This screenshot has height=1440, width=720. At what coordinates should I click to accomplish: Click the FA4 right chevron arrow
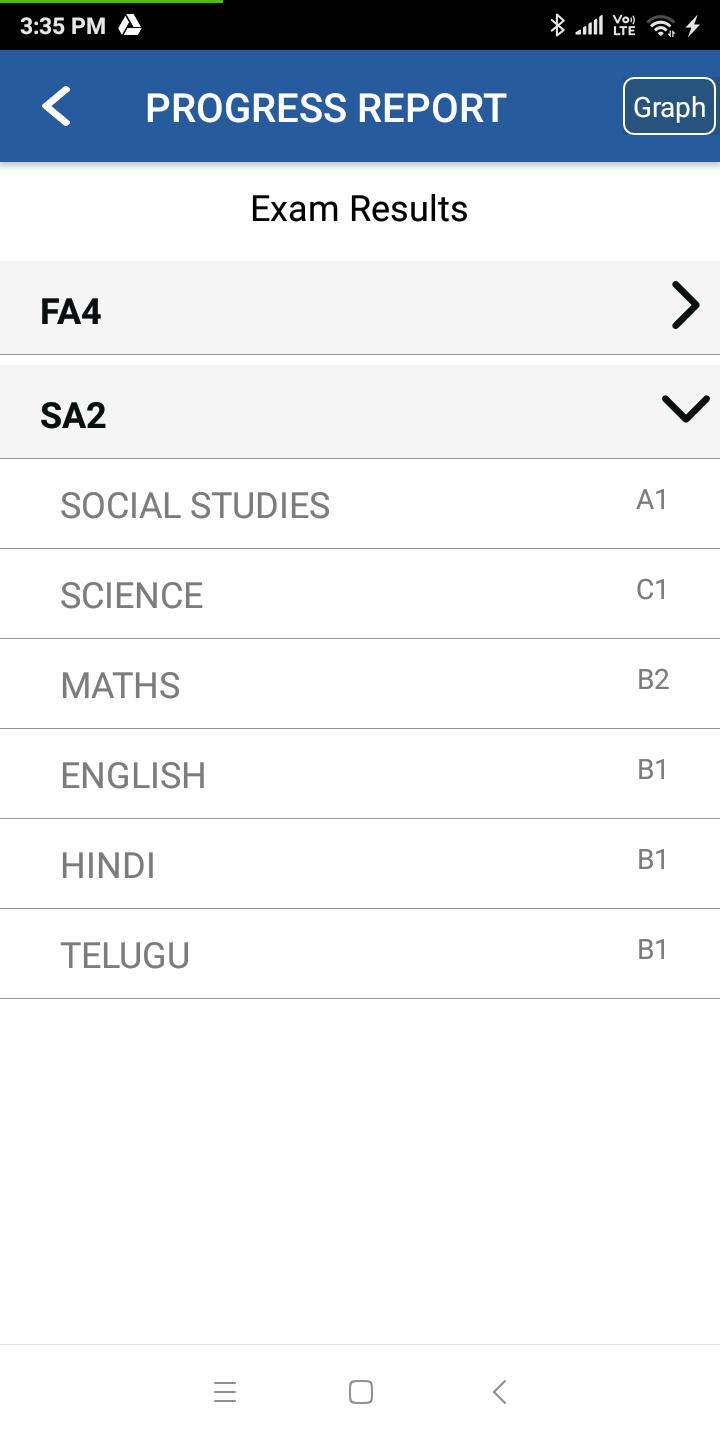[685, 305]
